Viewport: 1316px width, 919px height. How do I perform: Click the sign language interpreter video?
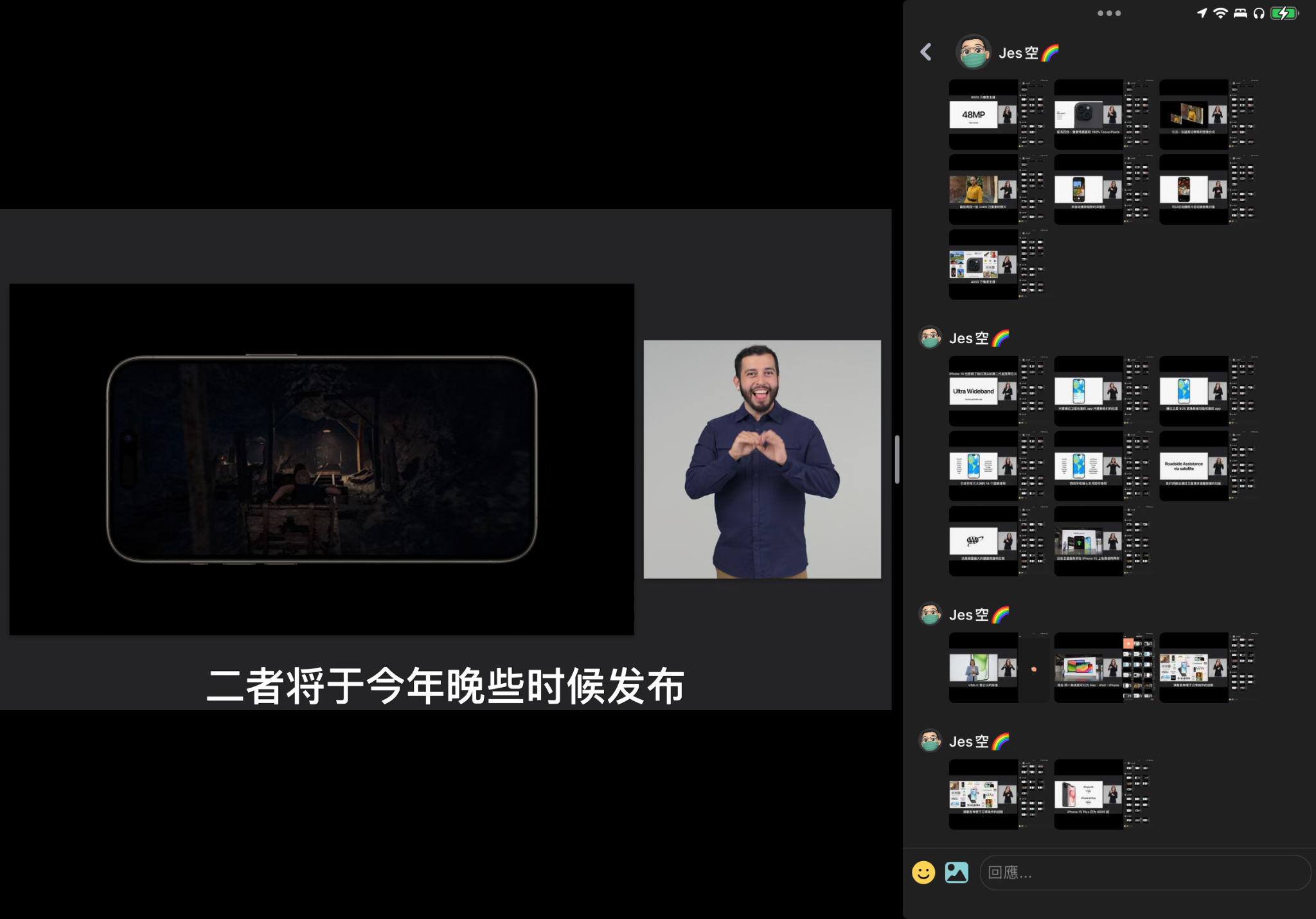click(x=762, y=459)
